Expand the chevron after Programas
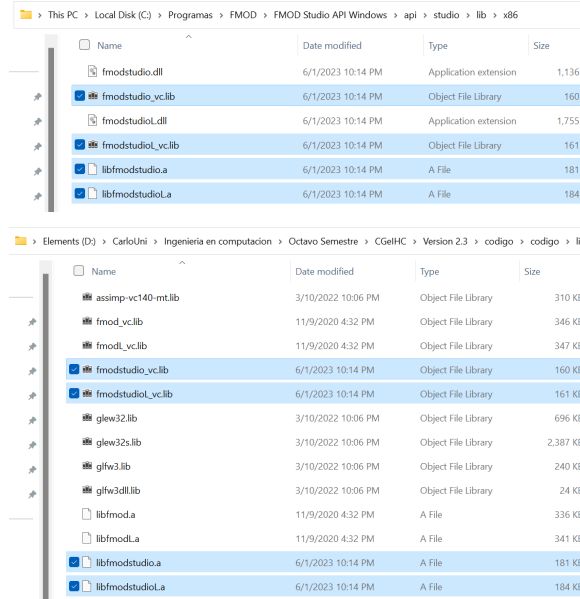Image resolution: width=580 pixels, height=599 pixels. point(221,15)
